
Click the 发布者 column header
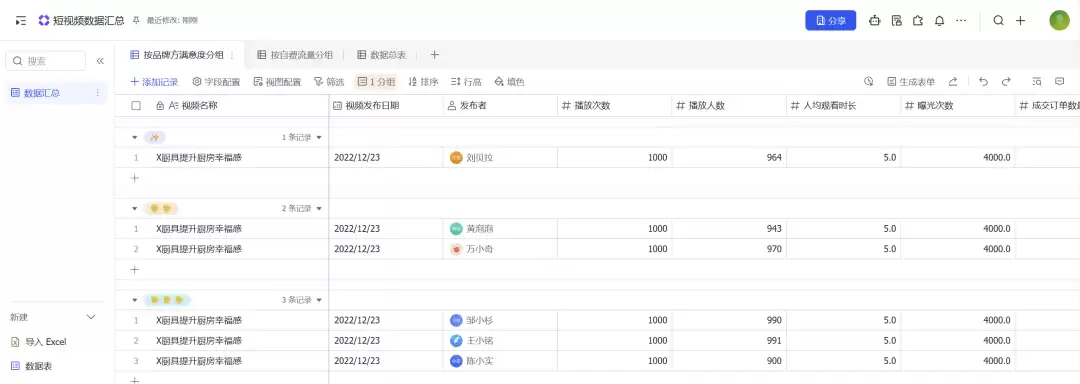tap(501, 105)
